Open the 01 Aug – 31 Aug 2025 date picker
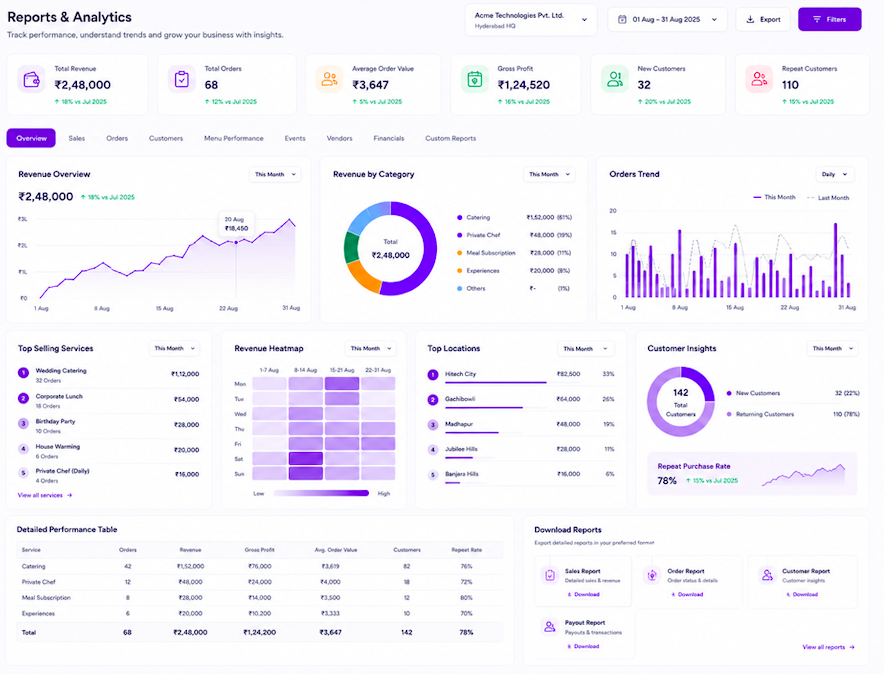The height and width of the screenshot is (674, 884). 667,19
